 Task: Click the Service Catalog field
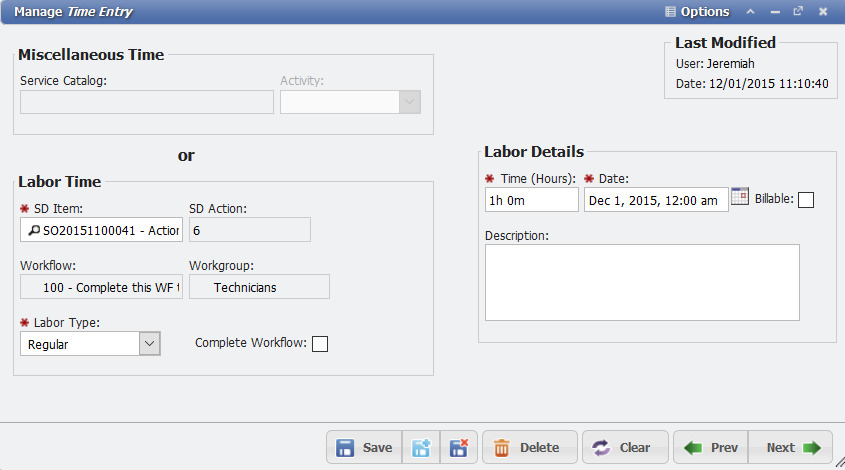[146, 102]
